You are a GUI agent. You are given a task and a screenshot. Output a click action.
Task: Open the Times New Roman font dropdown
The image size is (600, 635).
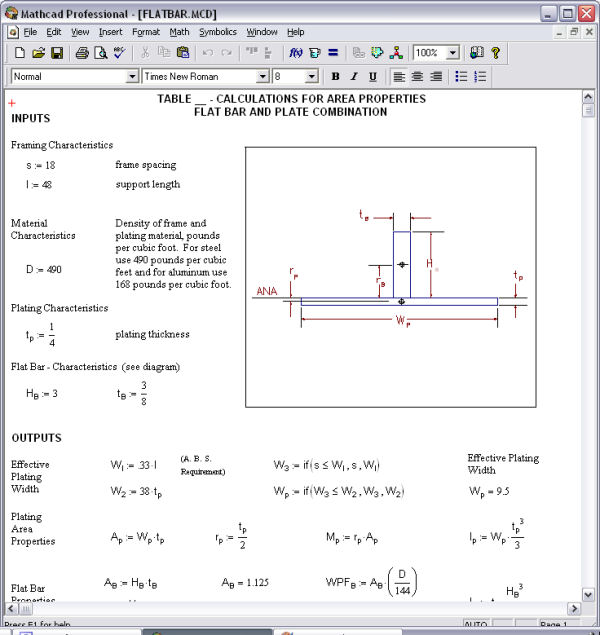tap(263, 77)
